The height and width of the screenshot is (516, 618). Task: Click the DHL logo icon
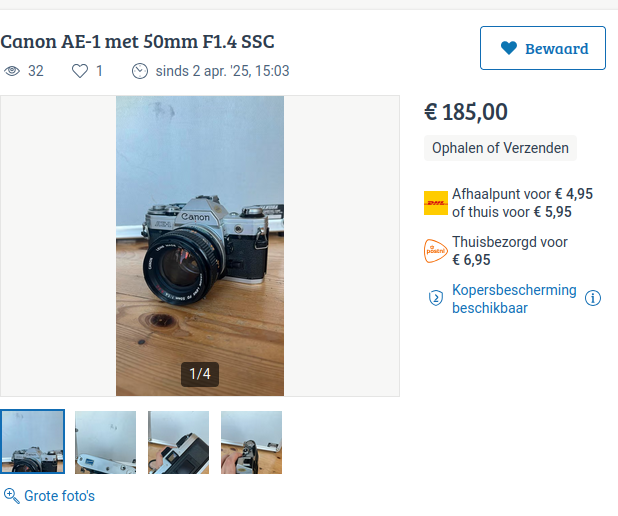436,203
